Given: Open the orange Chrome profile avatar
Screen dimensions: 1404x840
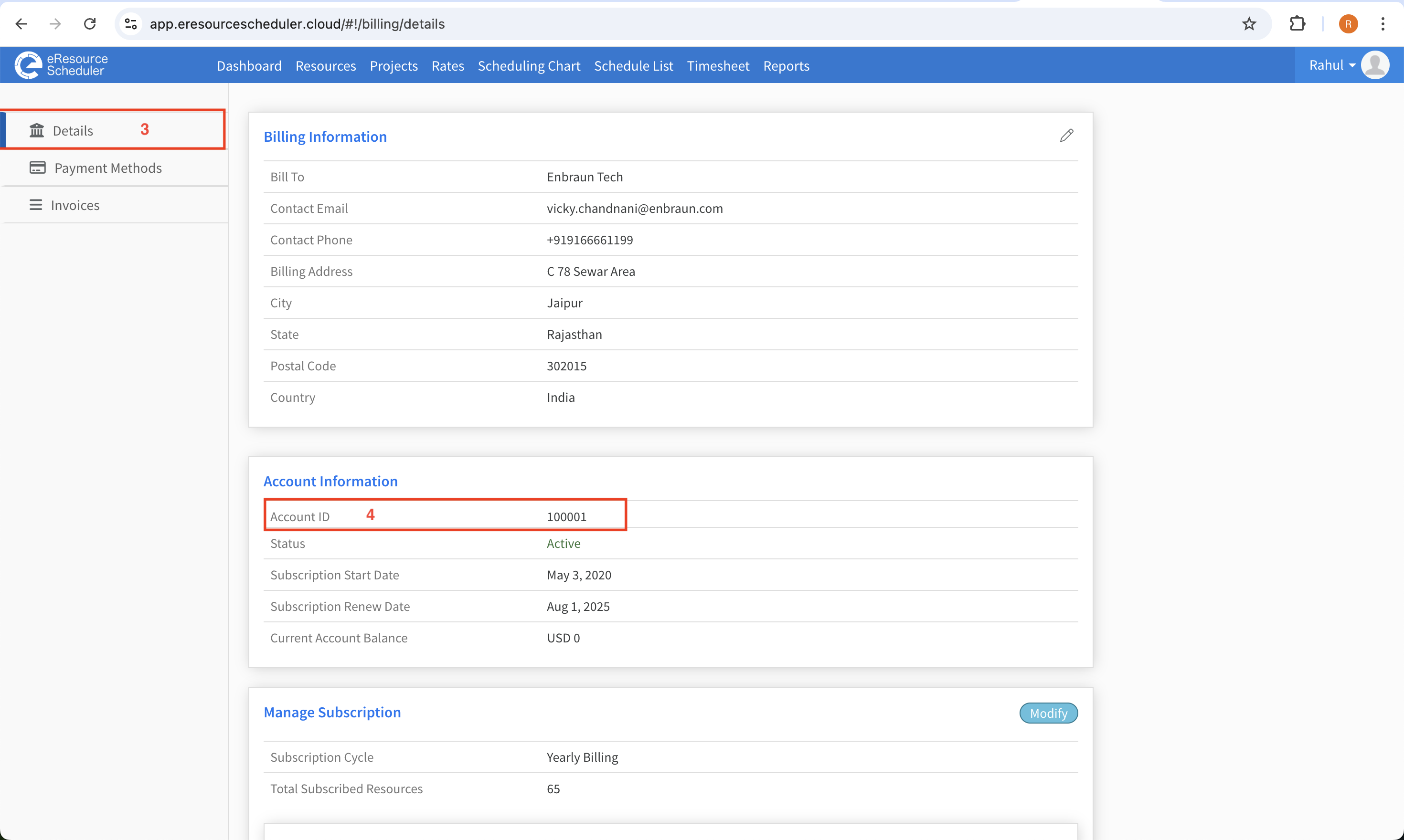Looking at the screenshot, I should (x=1348, y=24).
